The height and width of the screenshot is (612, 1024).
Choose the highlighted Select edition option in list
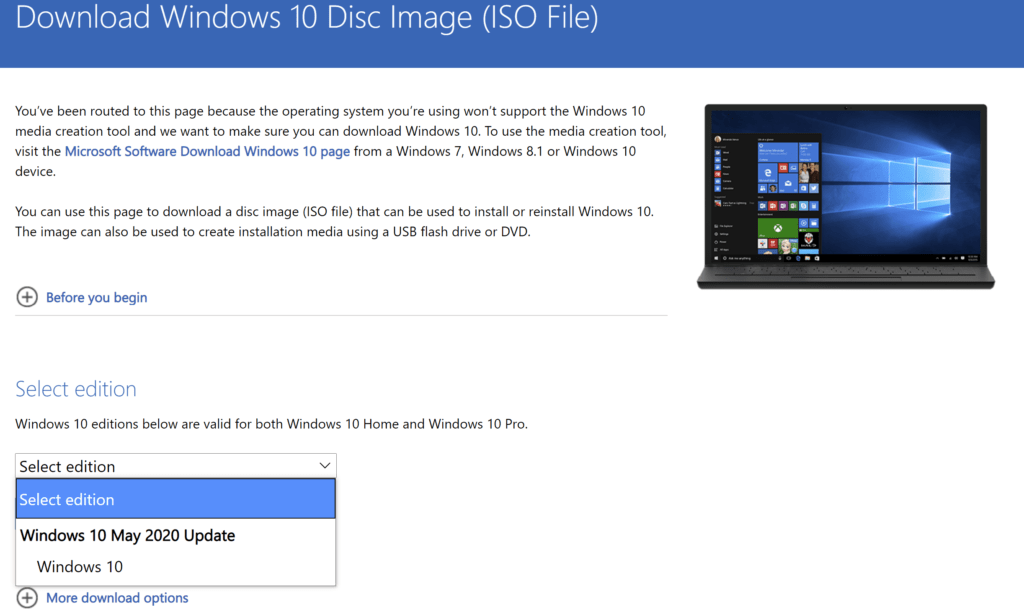click(176, 499)
